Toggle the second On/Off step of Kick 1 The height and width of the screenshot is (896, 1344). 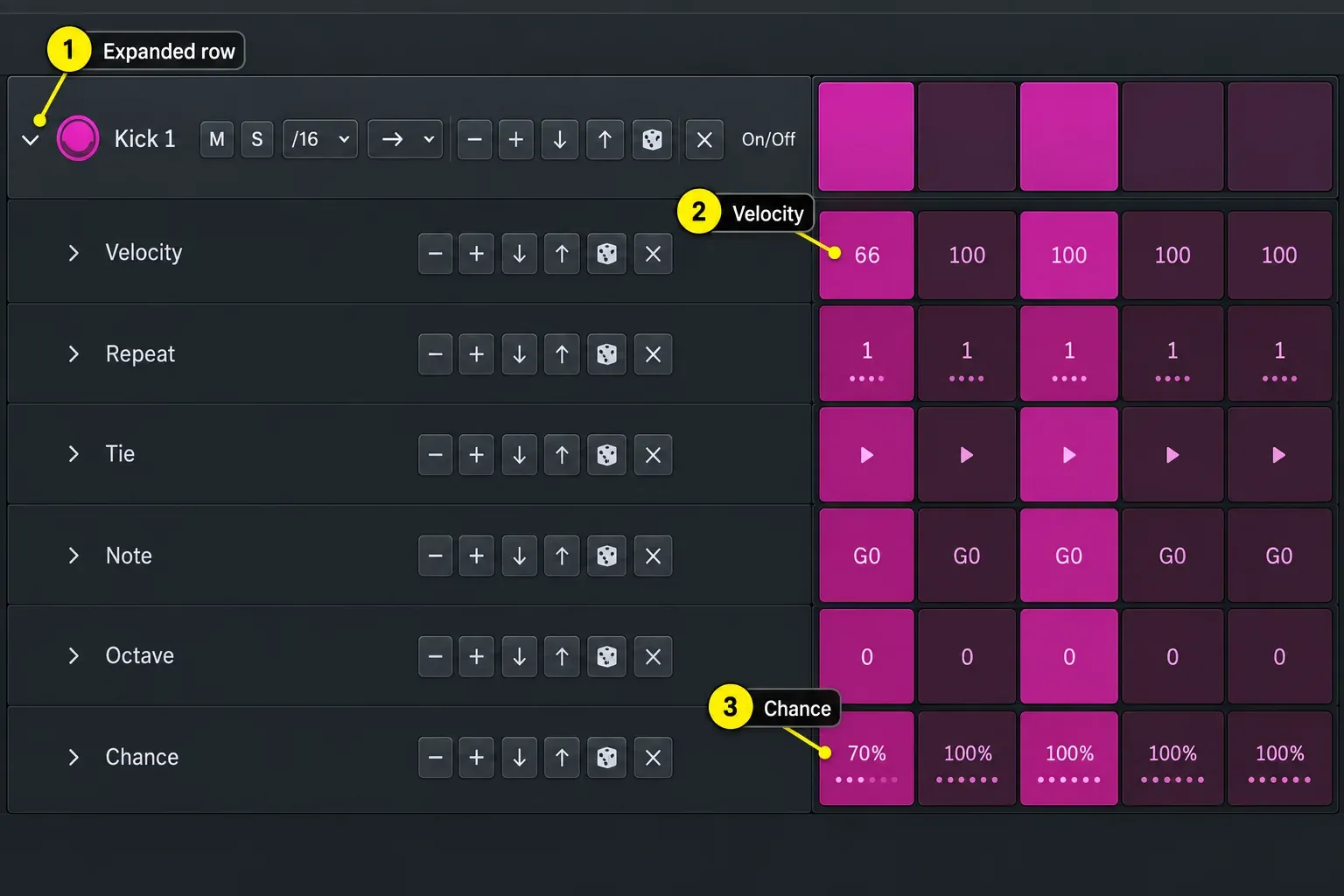[967, 136]
